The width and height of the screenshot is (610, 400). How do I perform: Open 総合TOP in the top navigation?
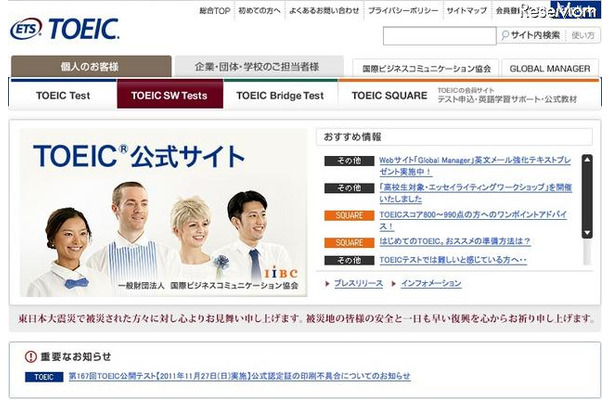point(215,11)
